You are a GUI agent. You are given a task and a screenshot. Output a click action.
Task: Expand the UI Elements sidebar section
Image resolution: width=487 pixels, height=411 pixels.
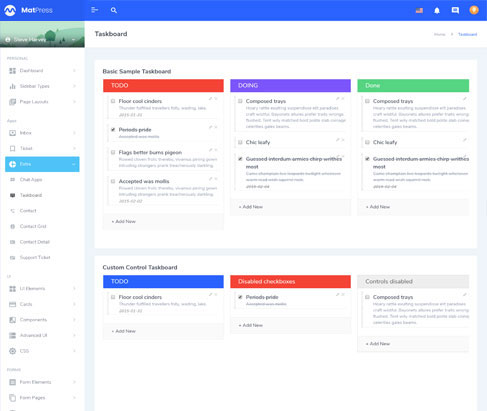[x=42, y=289]
